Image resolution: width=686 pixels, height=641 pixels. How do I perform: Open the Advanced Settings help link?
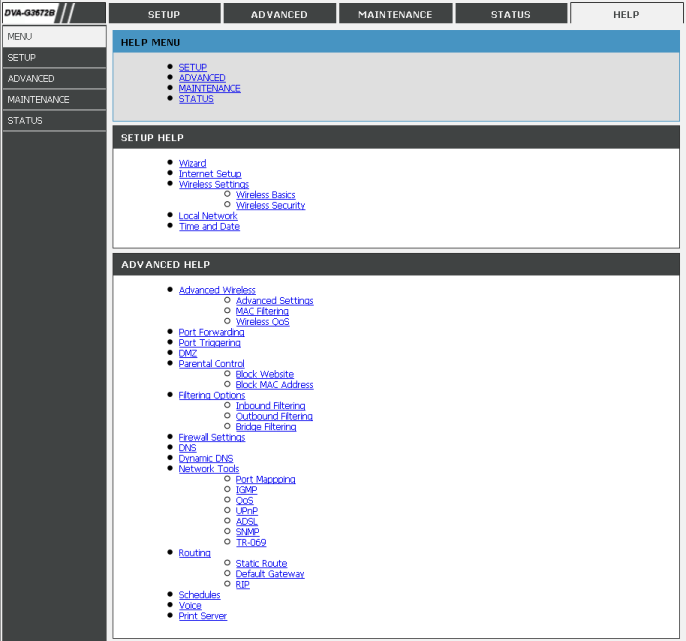click(x=274, y=301)
